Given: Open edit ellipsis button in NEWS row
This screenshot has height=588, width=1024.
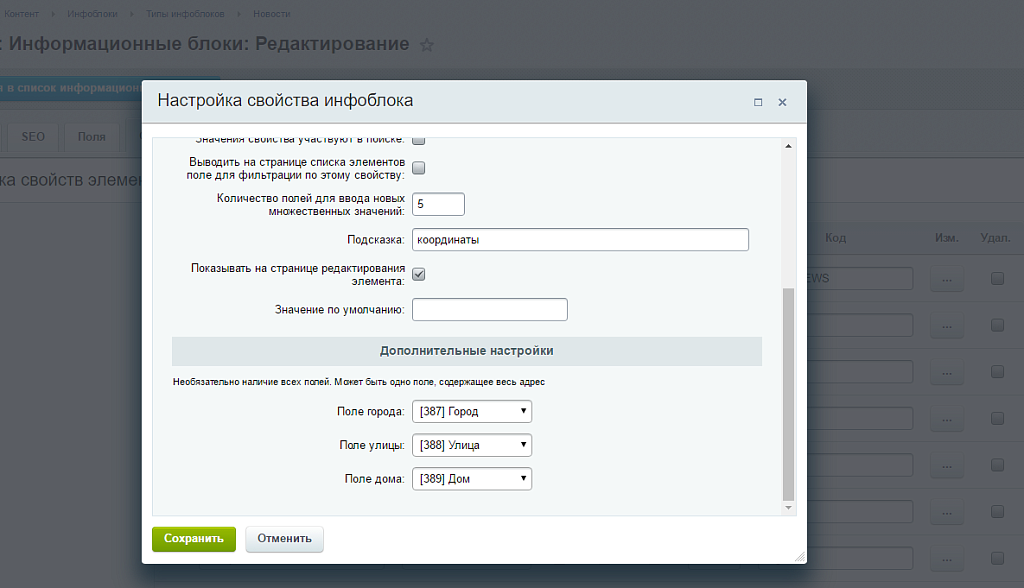Looking at the screenshot, I should tap(947, 279).
